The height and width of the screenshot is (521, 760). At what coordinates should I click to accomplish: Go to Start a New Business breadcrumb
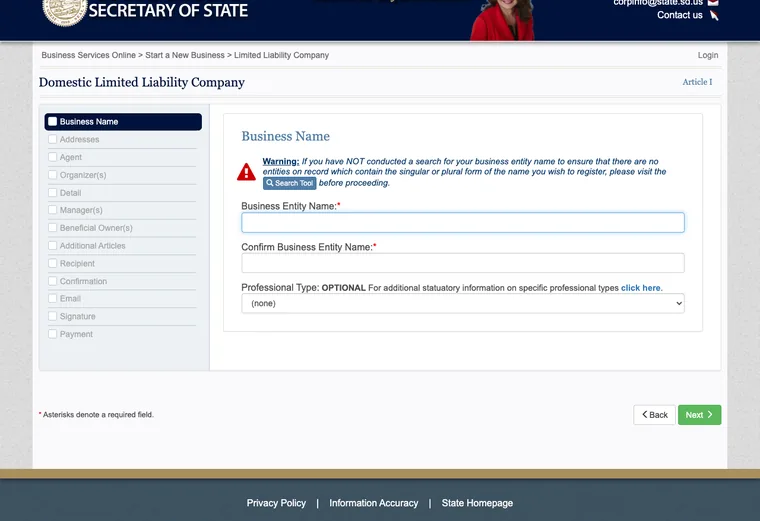click(x=185, y=55)
